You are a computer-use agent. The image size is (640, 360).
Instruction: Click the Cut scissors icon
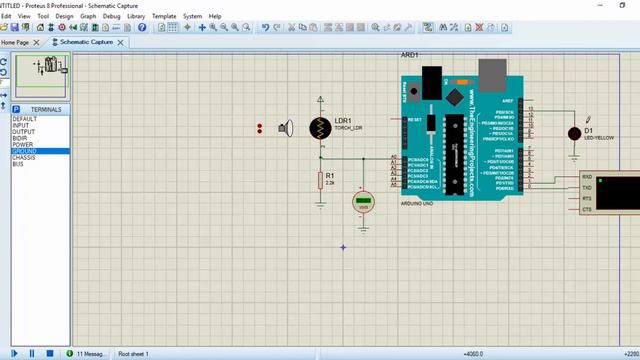pyautogui.click(x=291, y=27)
